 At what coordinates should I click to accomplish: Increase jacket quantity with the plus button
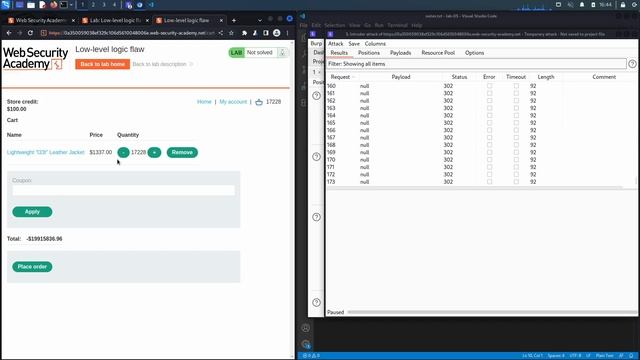coord(154,152)
